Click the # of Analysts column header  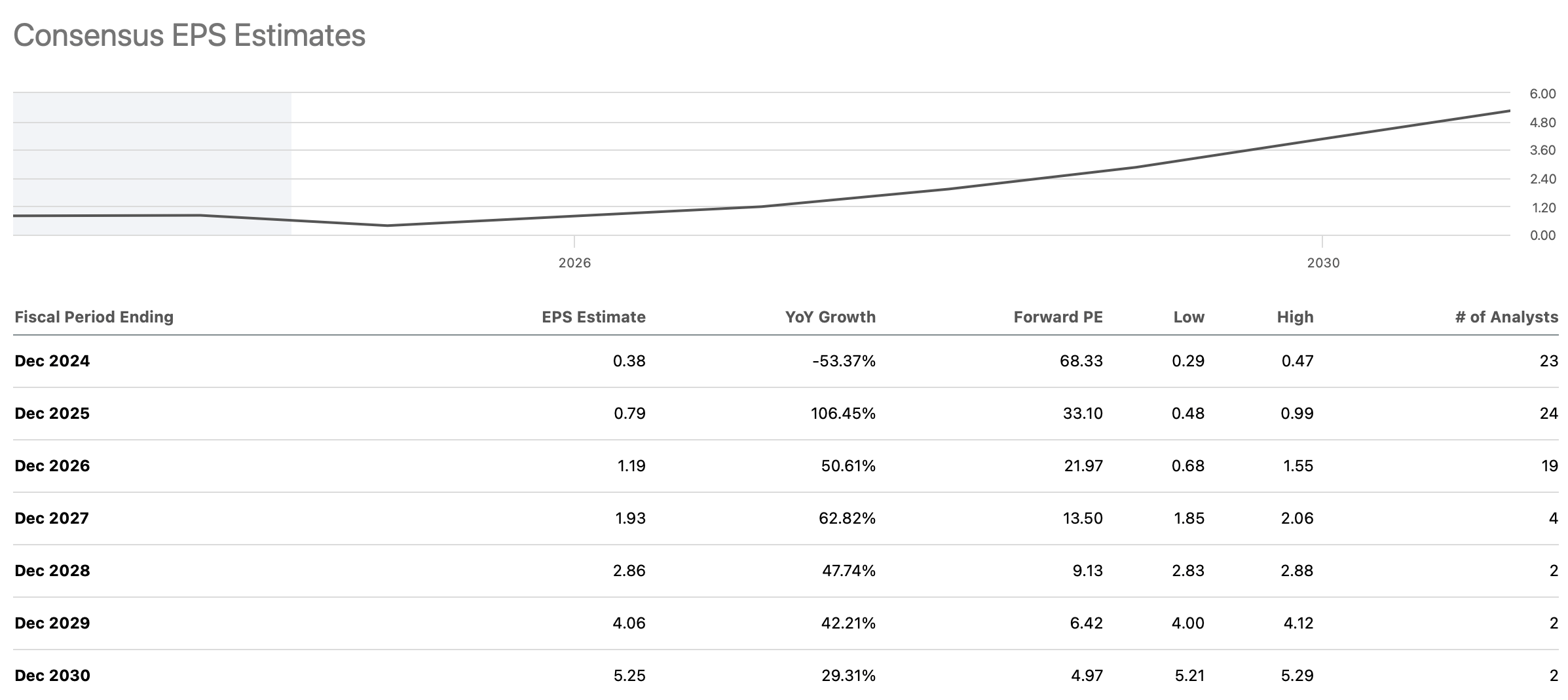(x=1506, y=317)
